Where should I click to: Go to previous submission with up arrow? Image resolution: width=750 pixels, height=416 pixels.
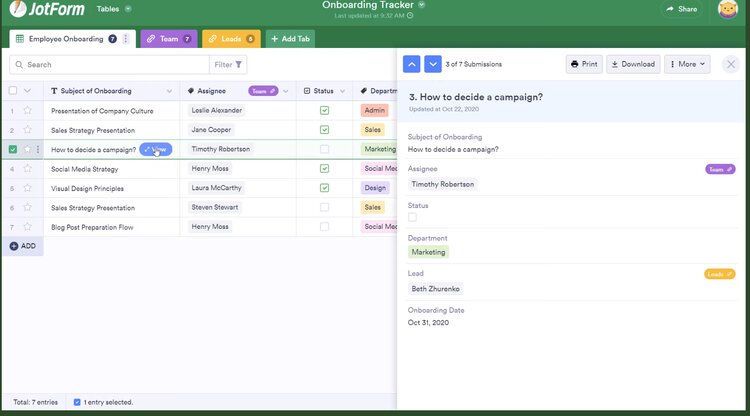[x=411, y=64]
